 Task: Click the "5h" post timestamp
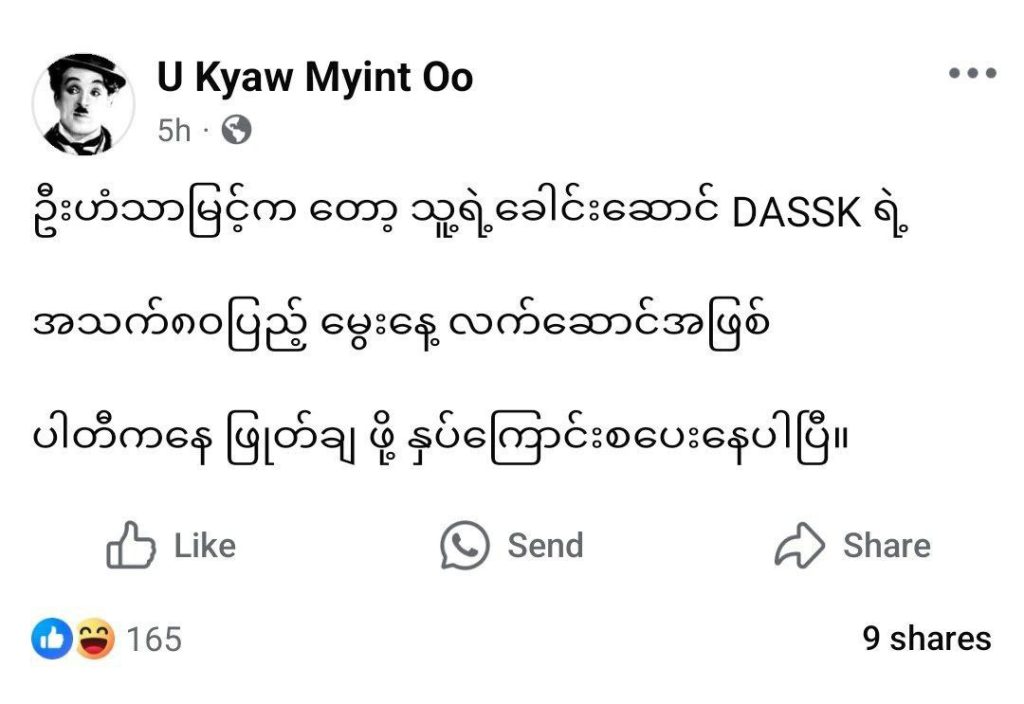(x=174, y=131)
